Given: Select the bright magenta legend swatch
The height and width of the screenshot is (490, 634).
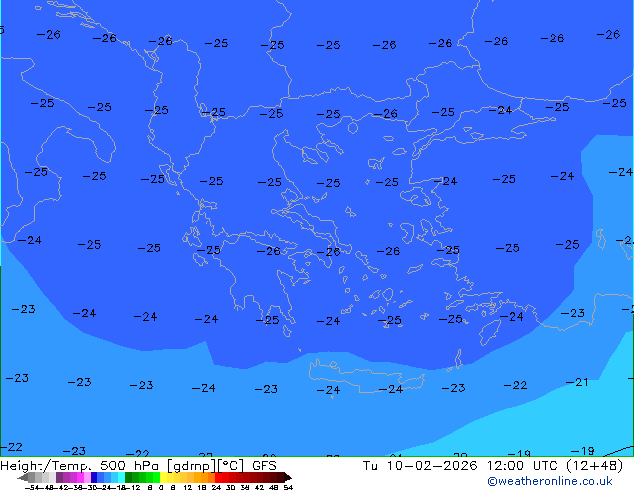Looking at the screenshot, I should (80, 477).
